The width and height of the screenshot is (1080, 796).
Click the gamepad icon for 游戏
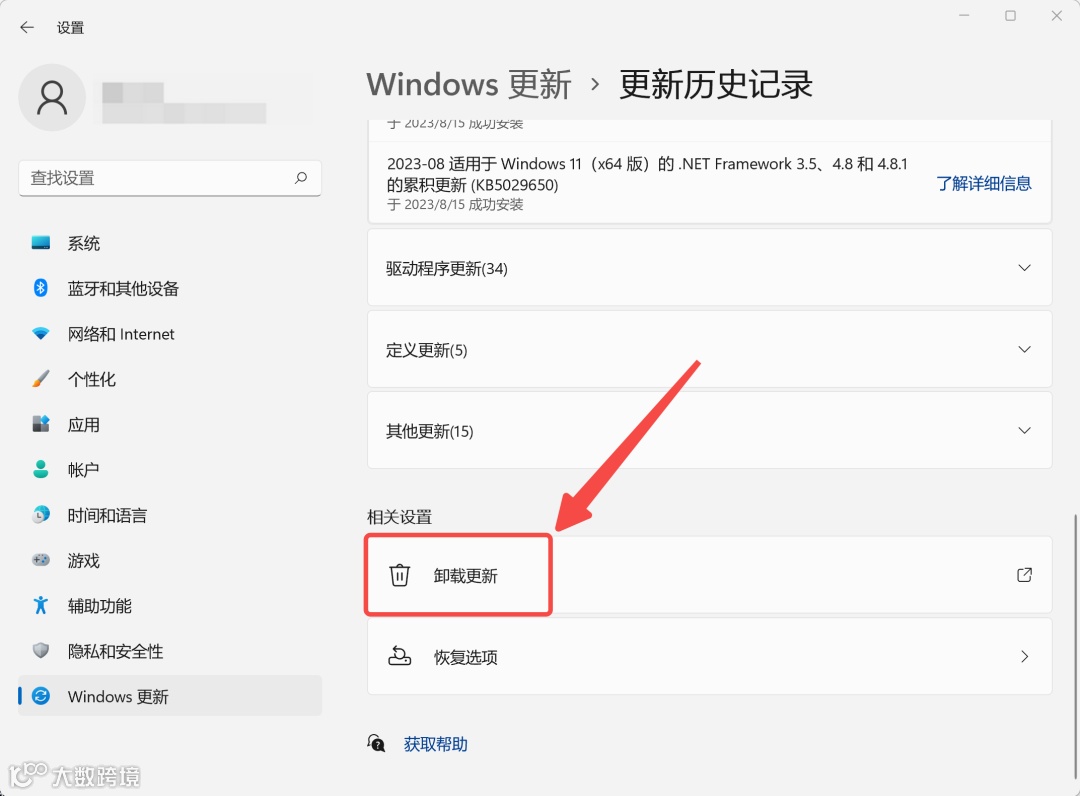click(x=41, y=560)
